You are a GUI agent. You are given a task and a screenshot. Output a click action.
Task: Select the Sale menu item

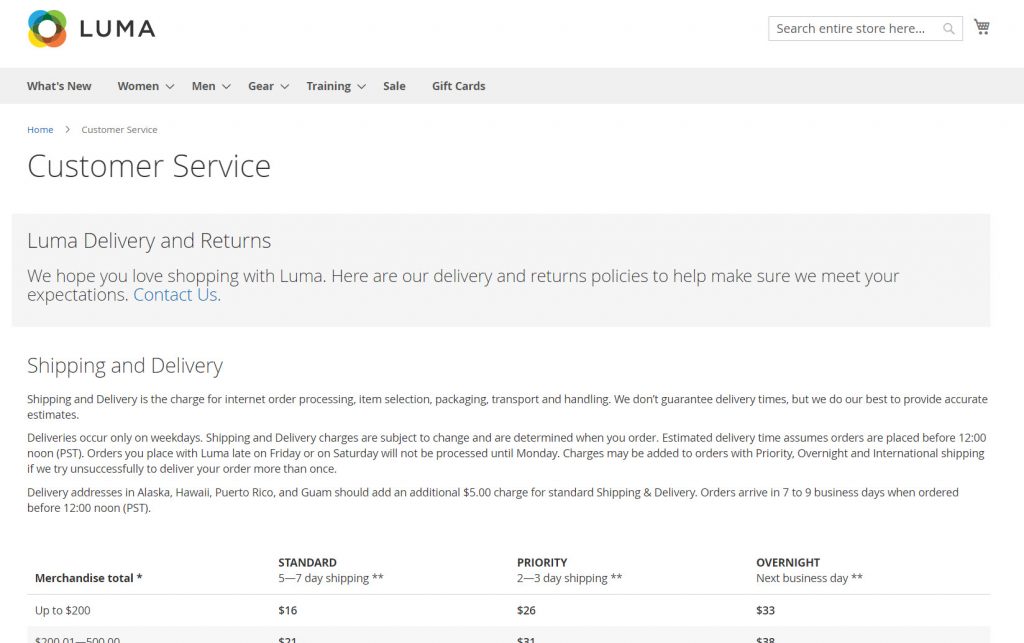coord(394,86)
